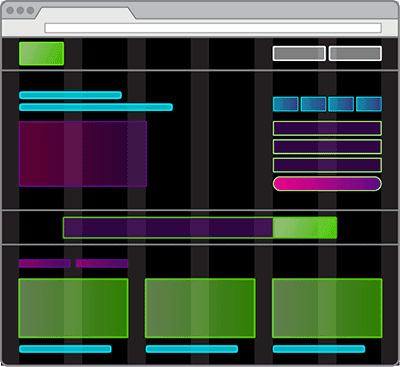The image size is (400, 367).
Task: Click the second purple form field
Action: [x=327, y=147]
